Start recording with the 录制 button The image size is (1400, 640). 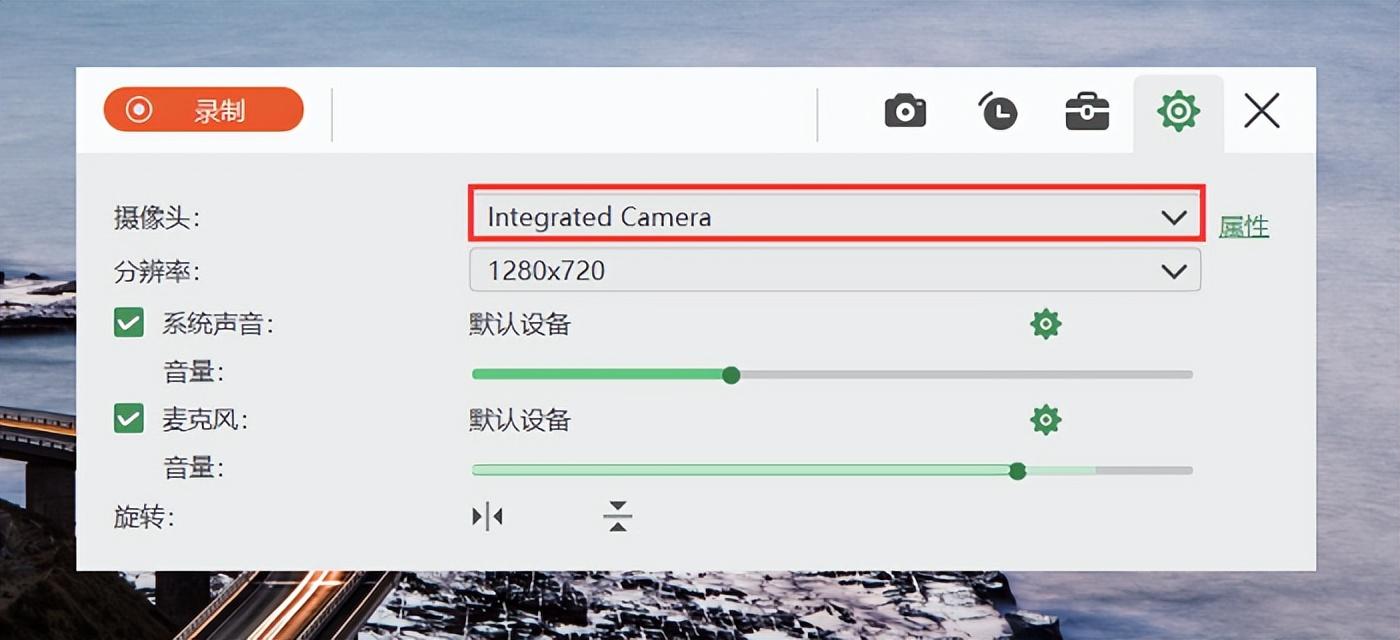click(203, 109)
